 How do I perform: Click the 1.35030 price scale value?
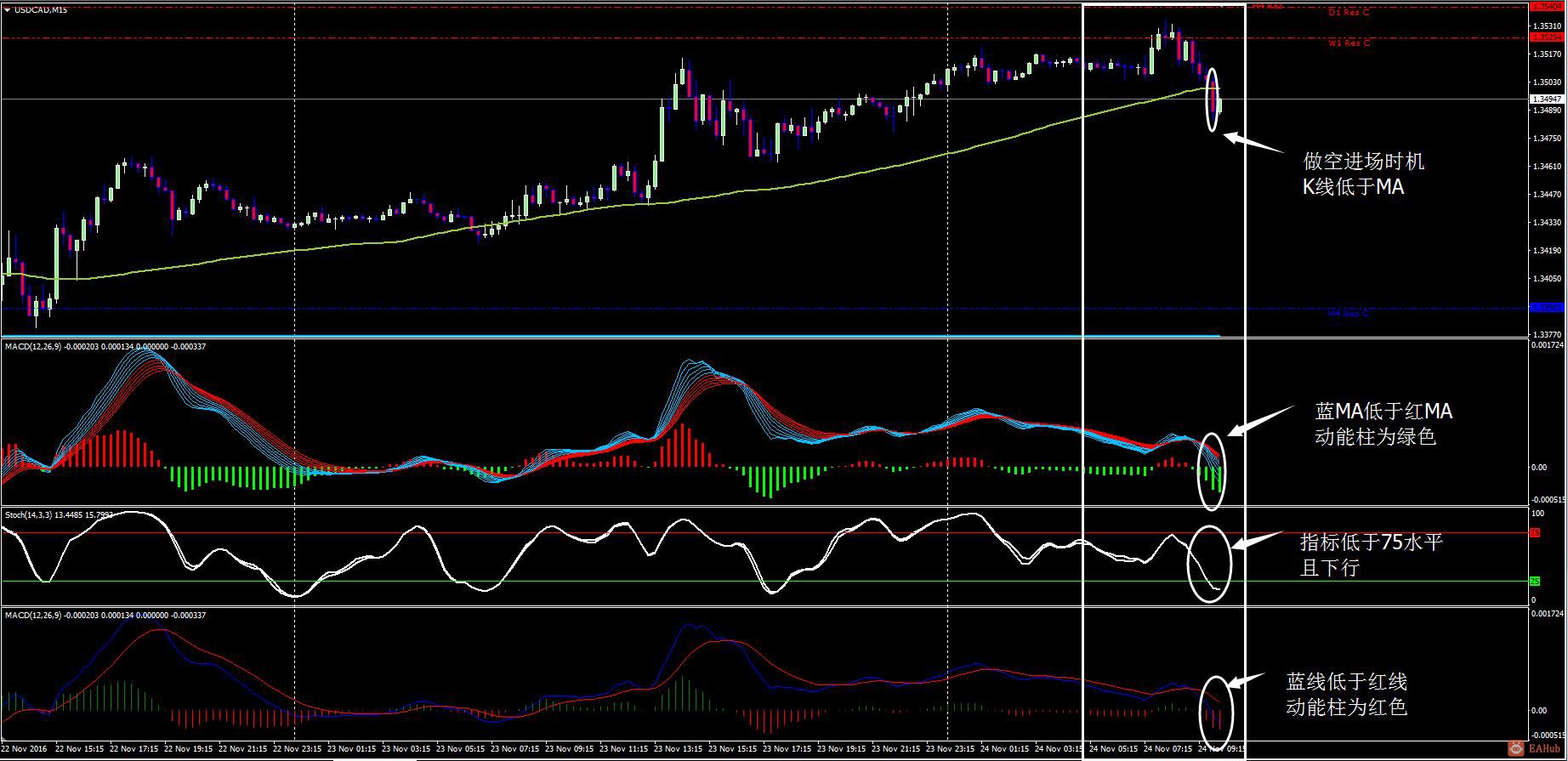pos(1546,82)
